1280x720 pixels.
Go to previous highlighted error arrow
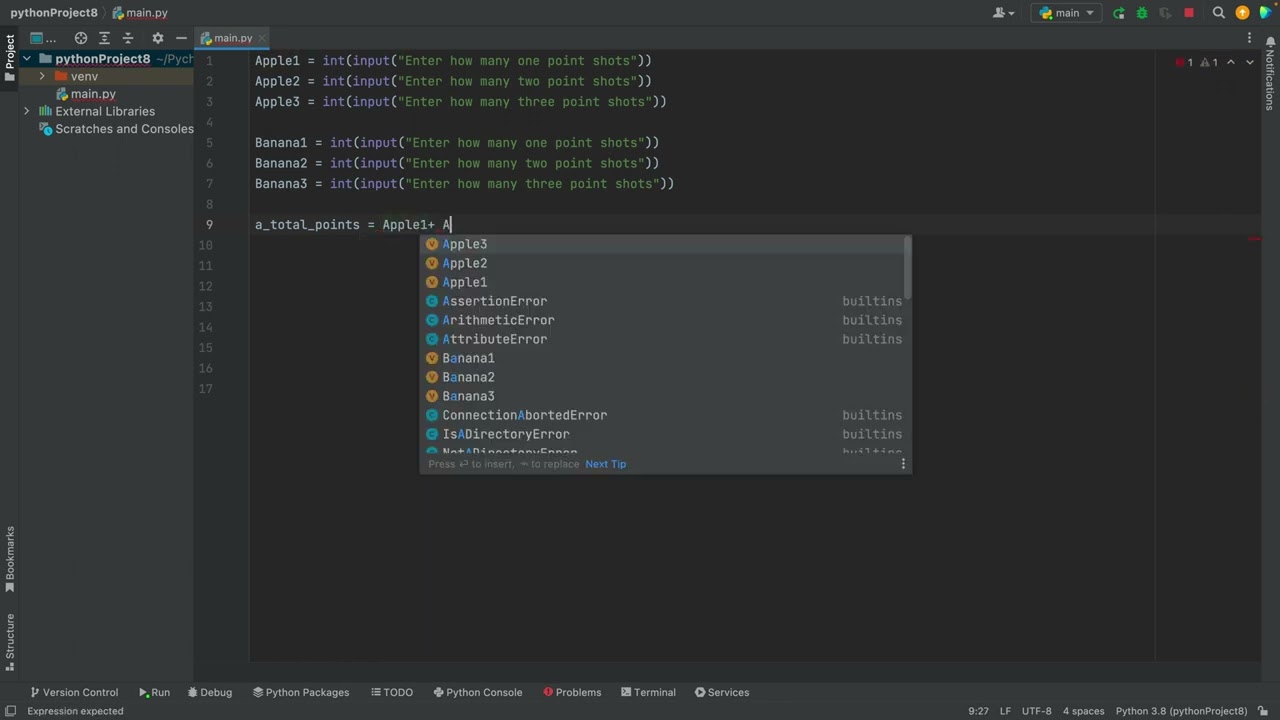pyautogui.click(x=1231, y=62)
